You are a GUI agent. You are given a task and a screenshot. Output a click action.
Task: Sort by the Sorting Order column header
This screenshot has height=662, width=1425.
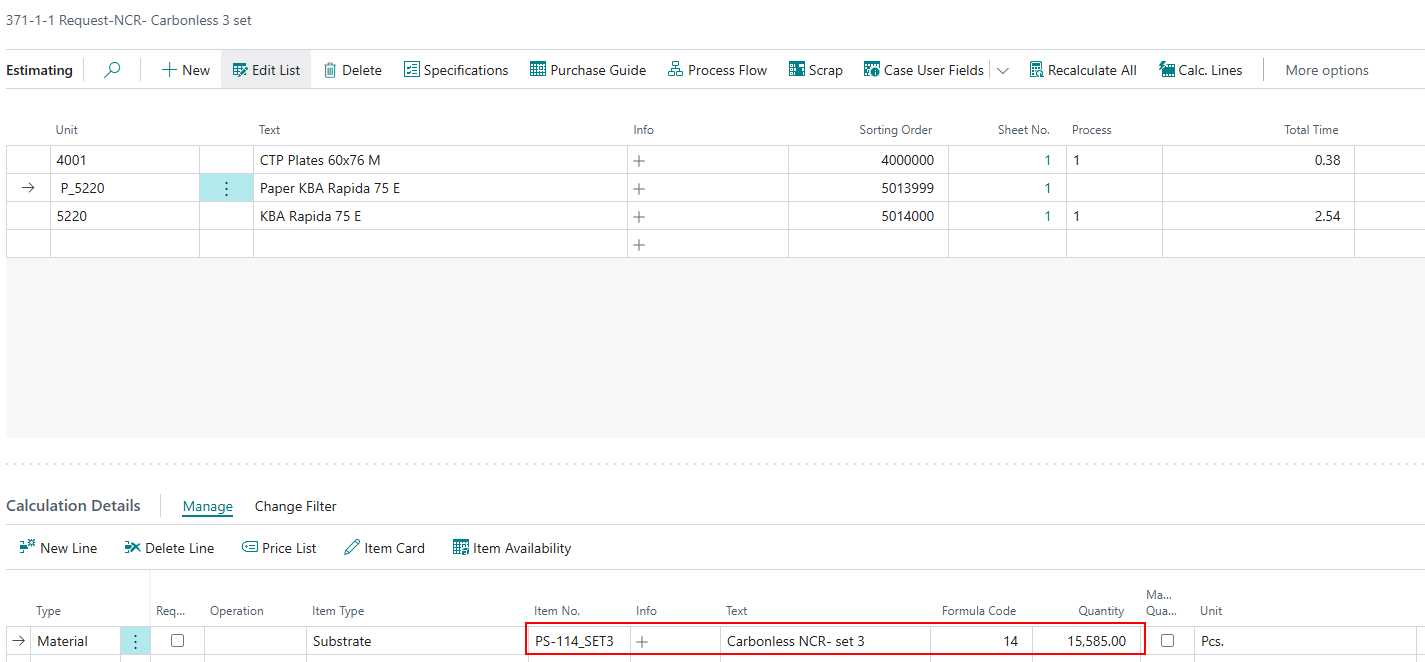895,130
